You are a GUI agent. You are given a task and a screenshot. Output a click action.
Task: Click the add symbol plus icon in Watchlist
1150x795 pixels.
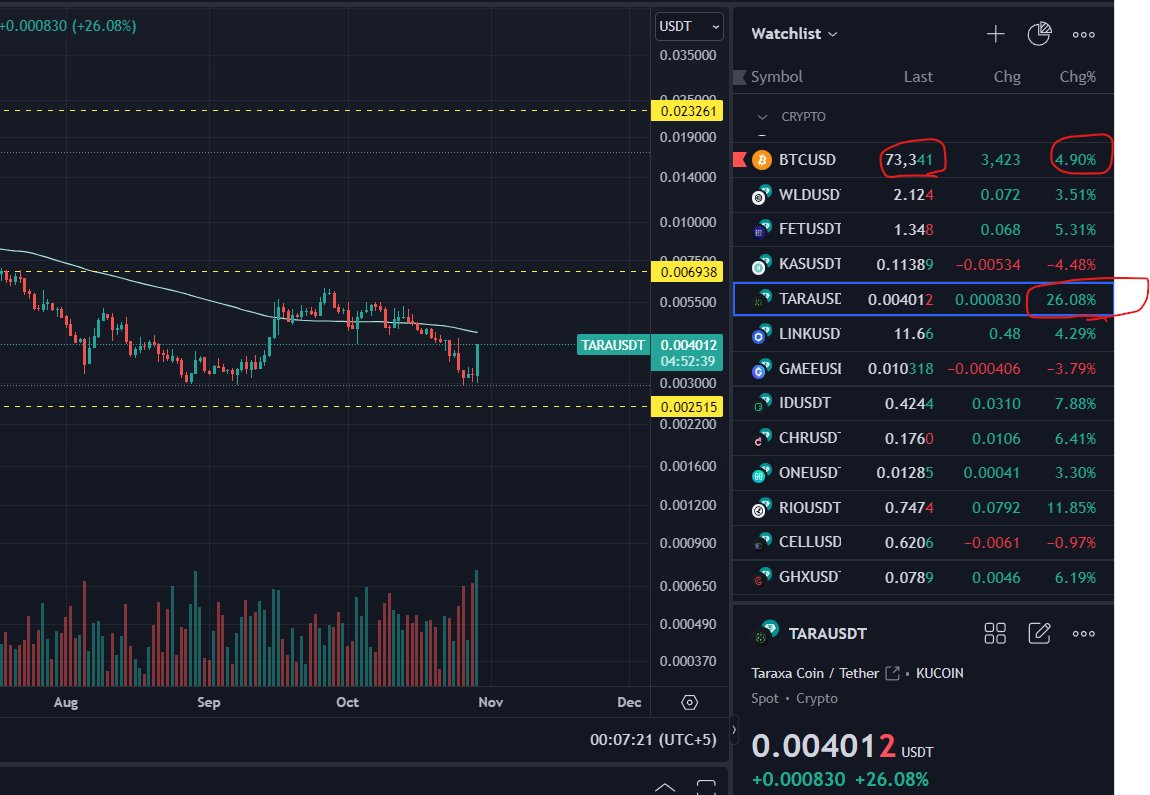pos(996,33)
